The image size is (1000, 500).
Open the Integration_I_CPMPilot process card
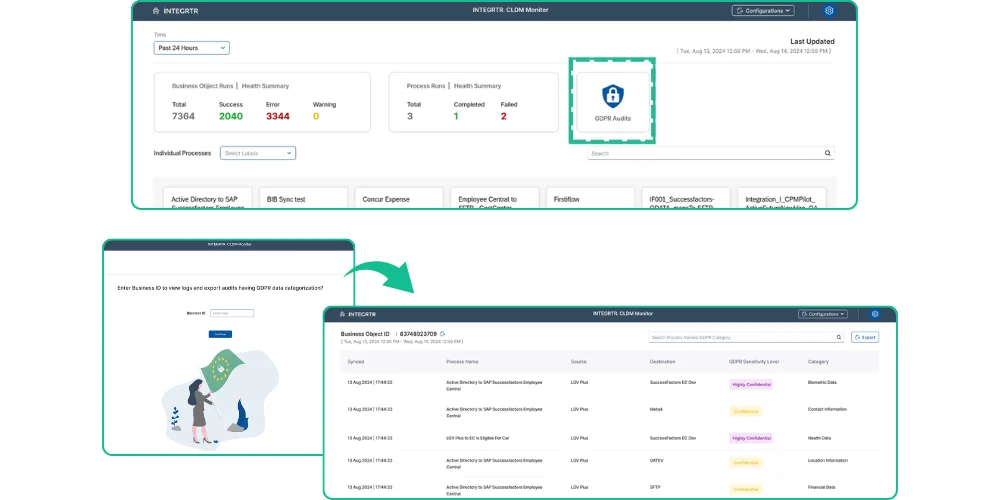click(782, 198)
